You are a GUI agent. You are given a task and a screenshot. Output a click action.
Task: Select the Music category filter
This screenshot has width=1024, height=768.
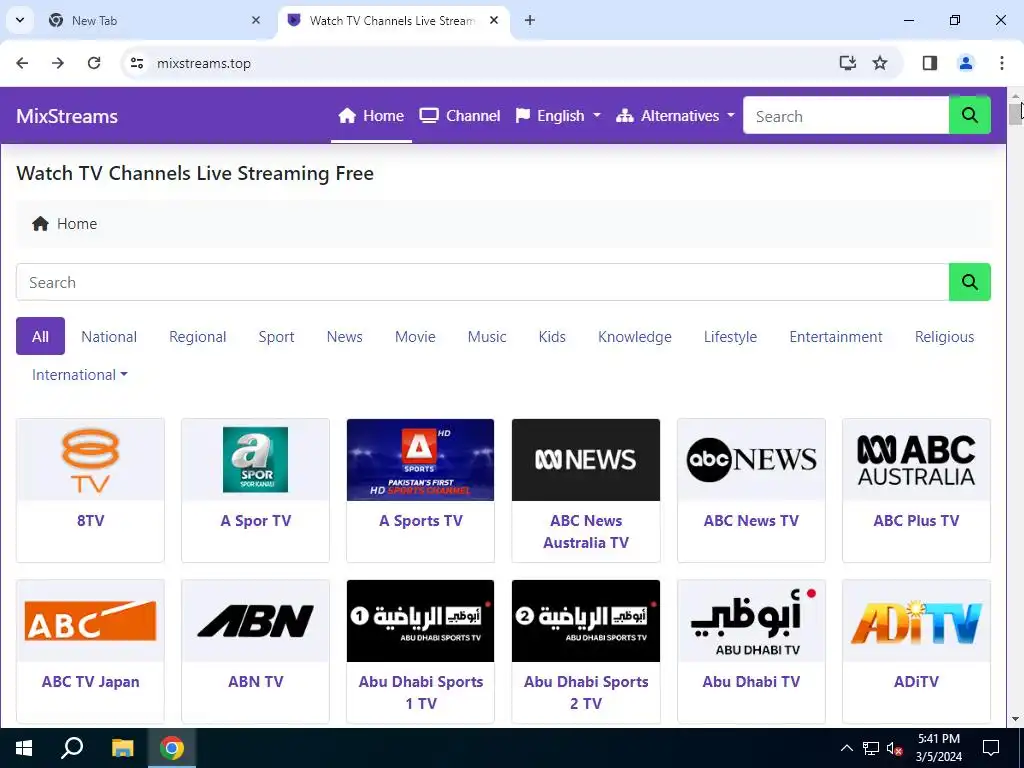pos(487,336)
